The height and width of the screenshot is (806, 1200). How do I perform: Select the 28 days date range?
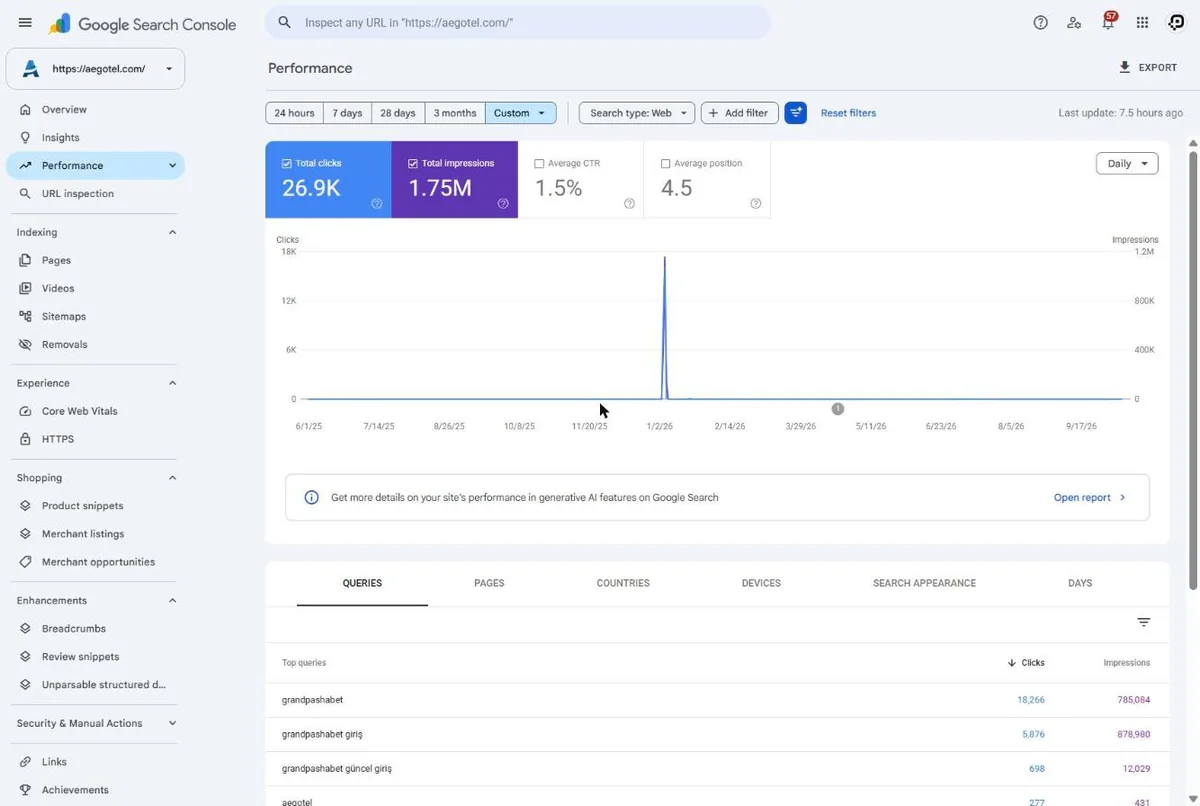(x=397, y=113)
